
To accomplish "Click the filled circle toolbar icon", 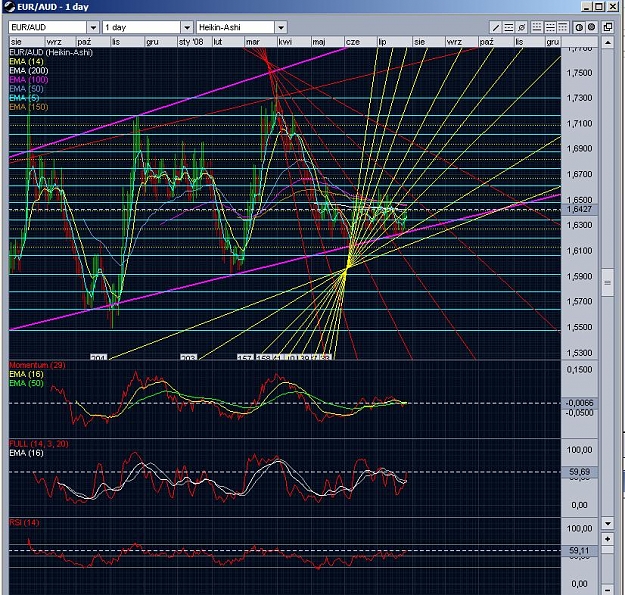I will tap(592, 27).
